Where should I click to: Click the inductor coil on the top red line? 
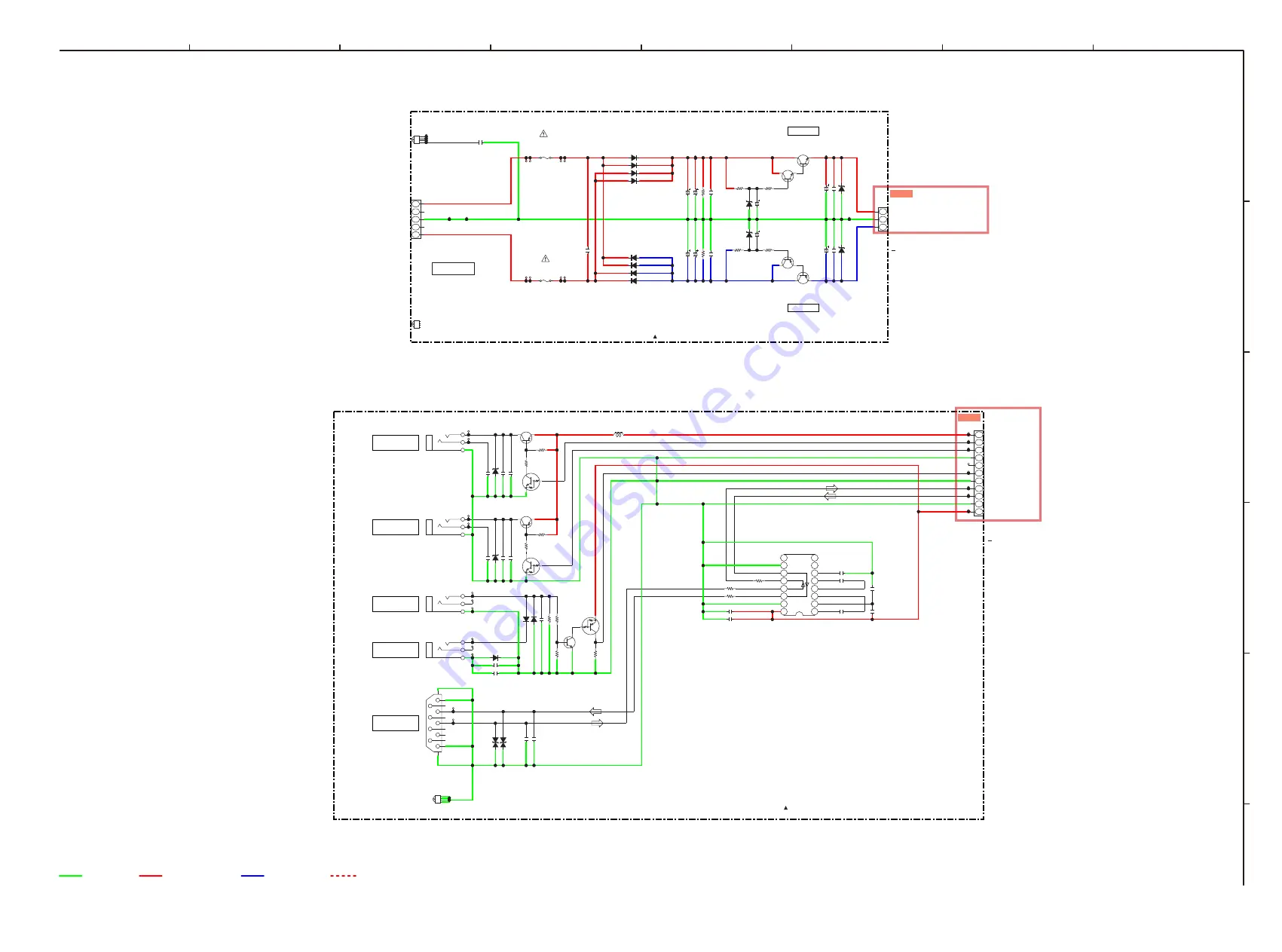click(619, 434)
